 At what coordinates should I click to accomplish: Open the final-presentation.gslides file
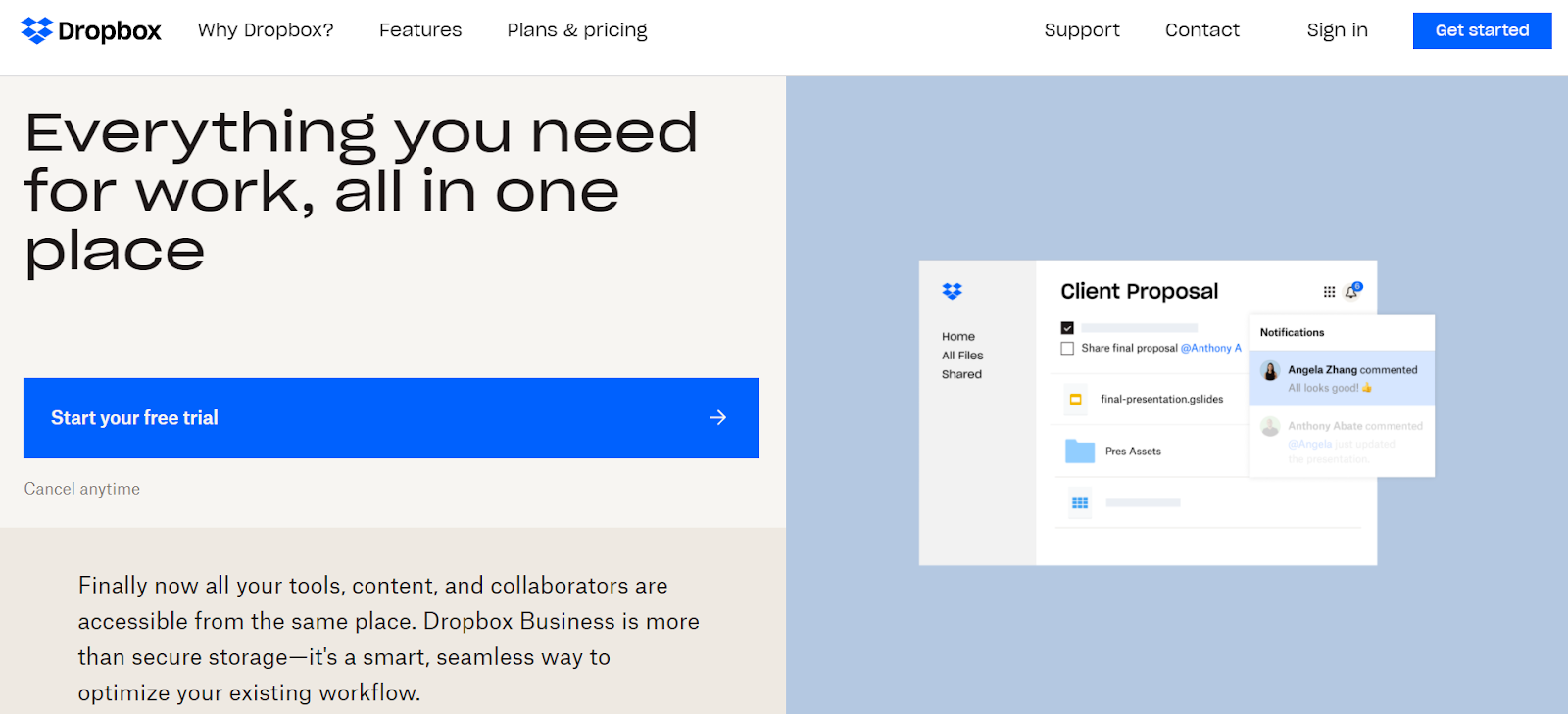coord(1162,399)
